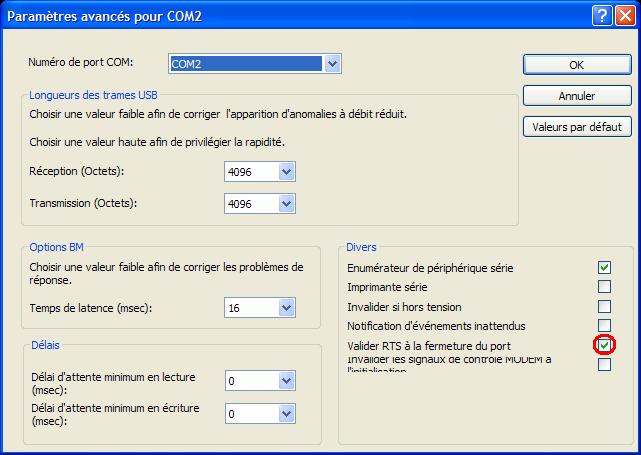The image size is (641, 455).
Task: Uncheck Enumérateur de périphérique série
Action: [x=604, y=267]
